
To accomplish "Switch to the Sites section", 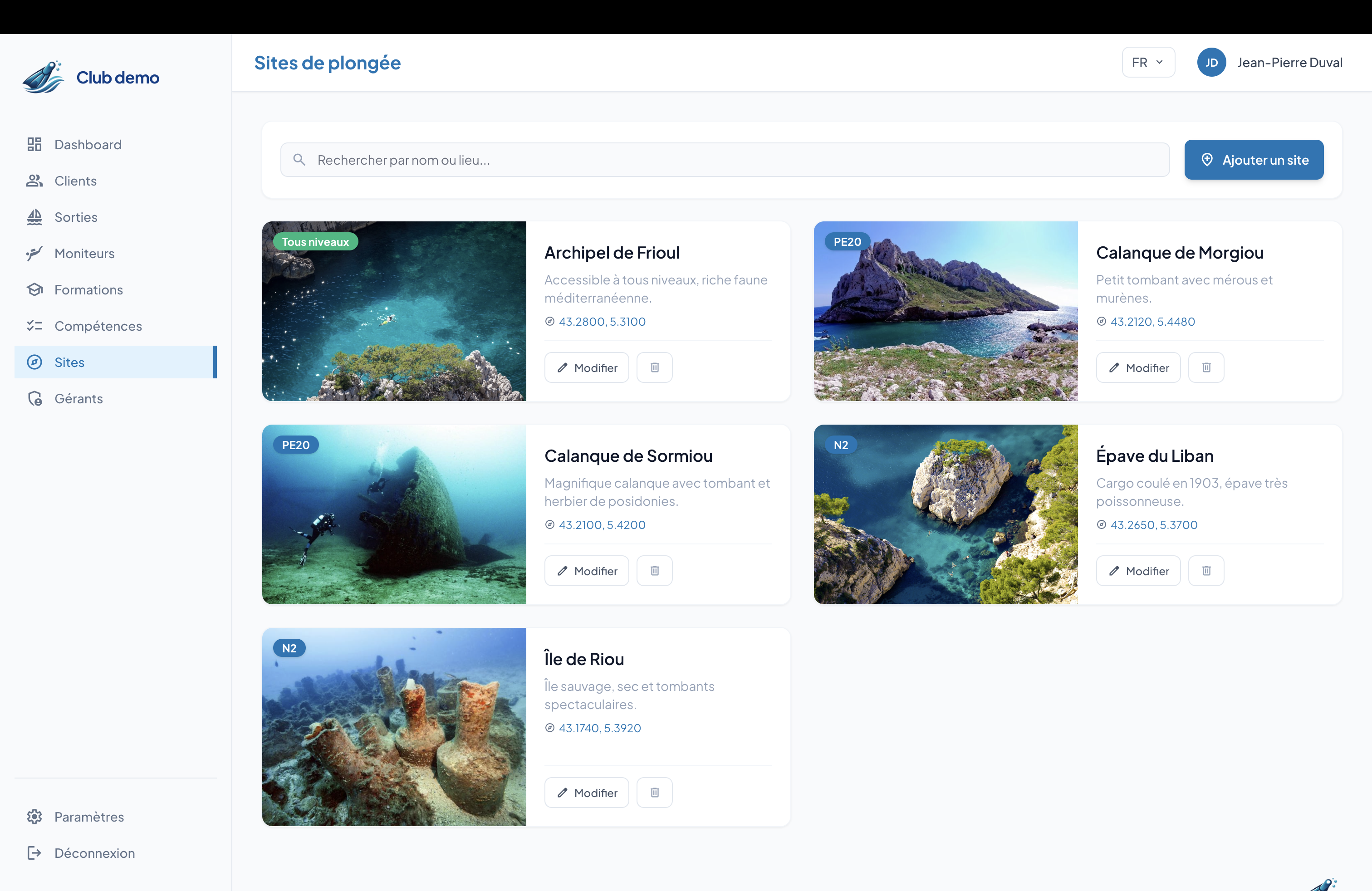I will click(69, 362).
